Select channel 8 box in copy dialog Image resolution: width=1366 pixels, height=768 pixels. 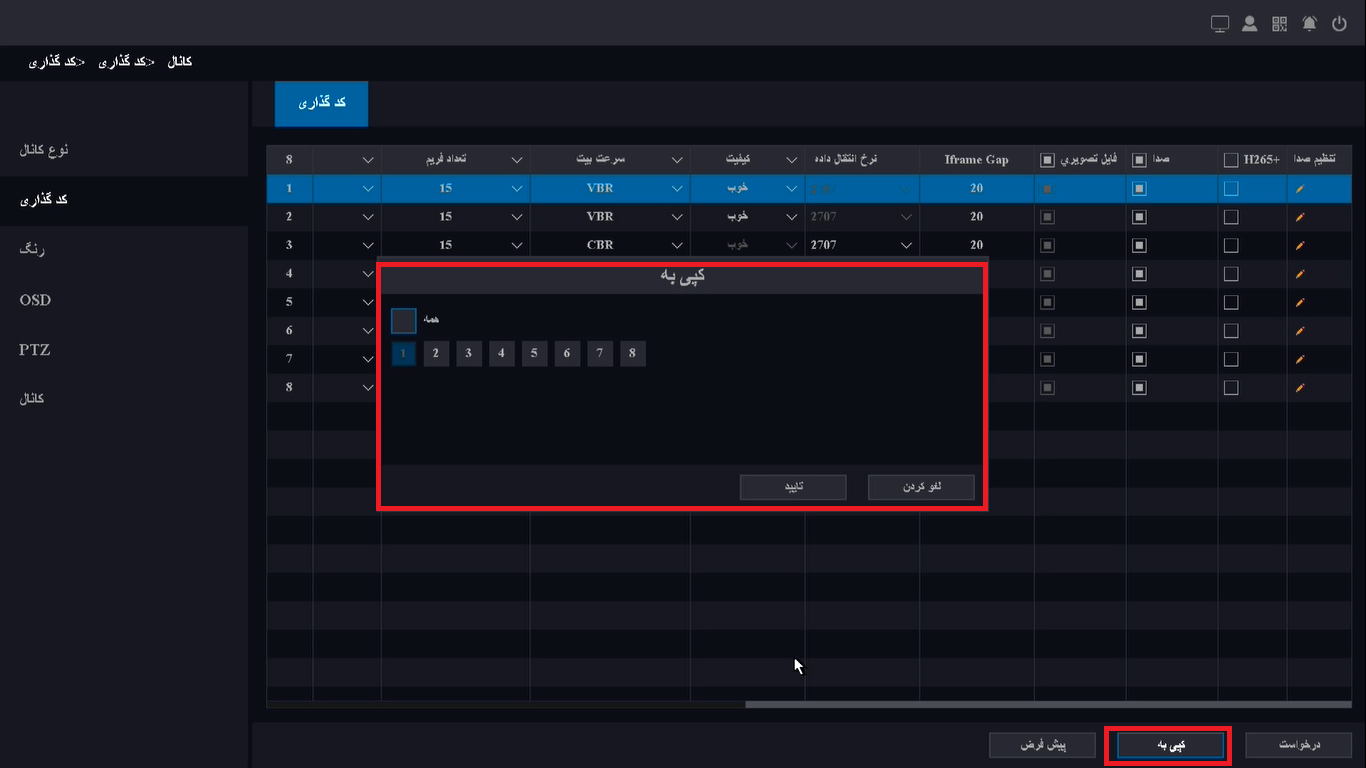coord(633,353)
